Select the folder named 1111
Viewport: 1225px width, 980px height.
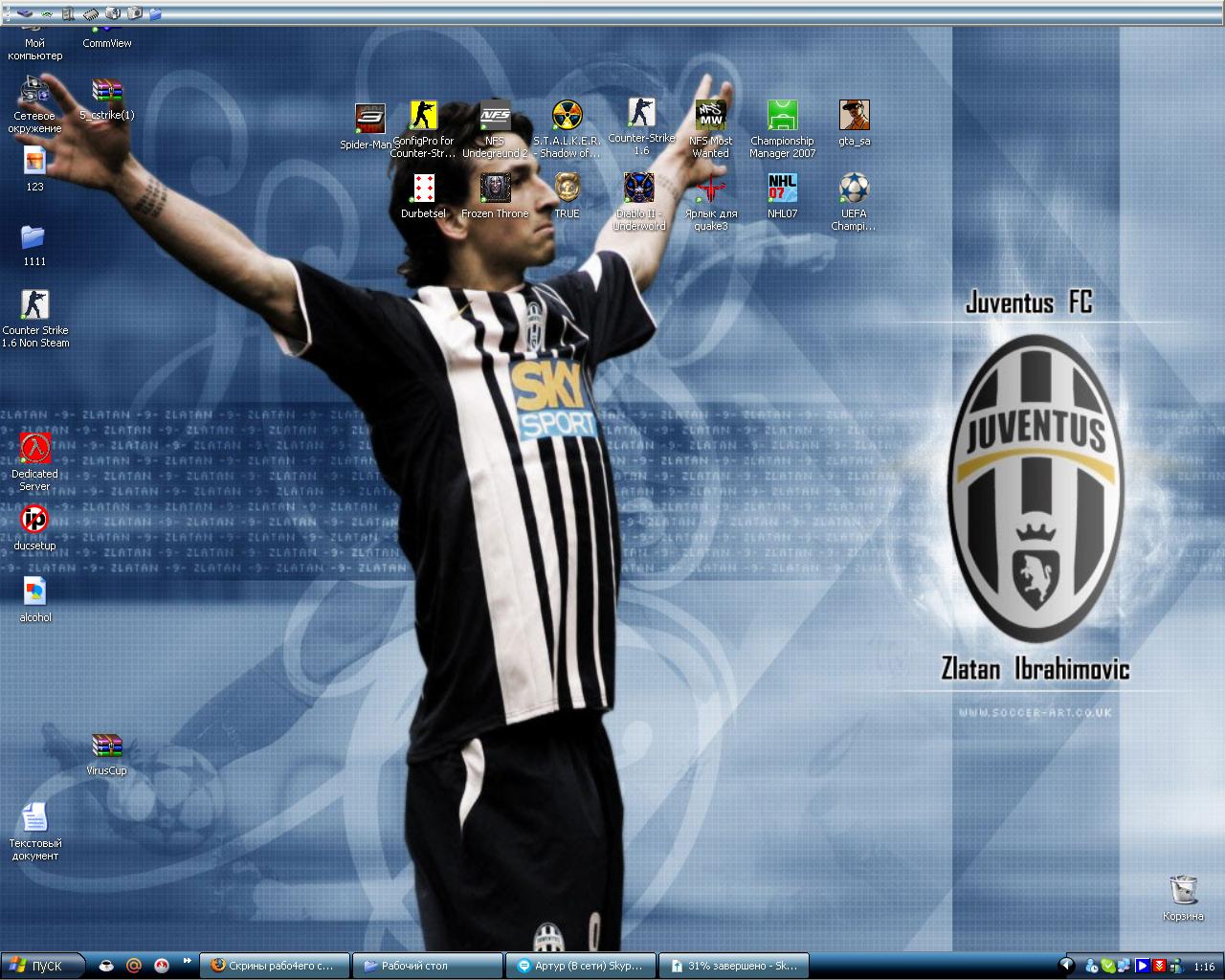point(34,244)
